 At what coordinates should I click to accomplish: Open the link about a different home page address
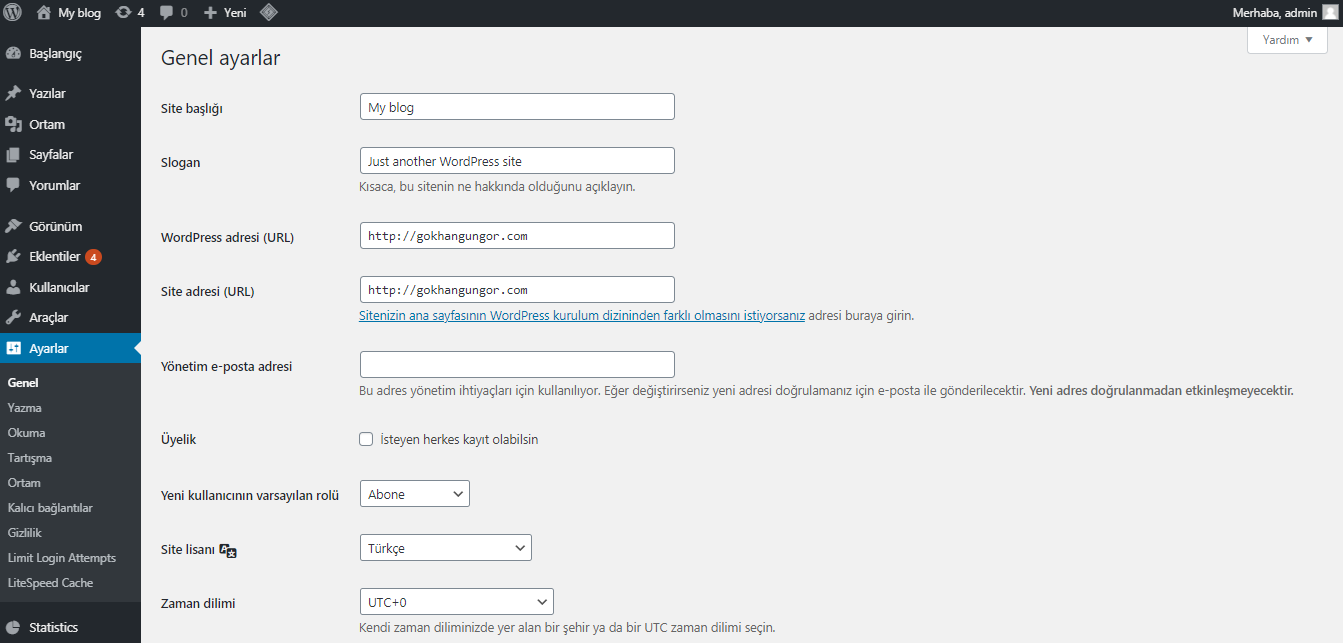coord(582,315)
